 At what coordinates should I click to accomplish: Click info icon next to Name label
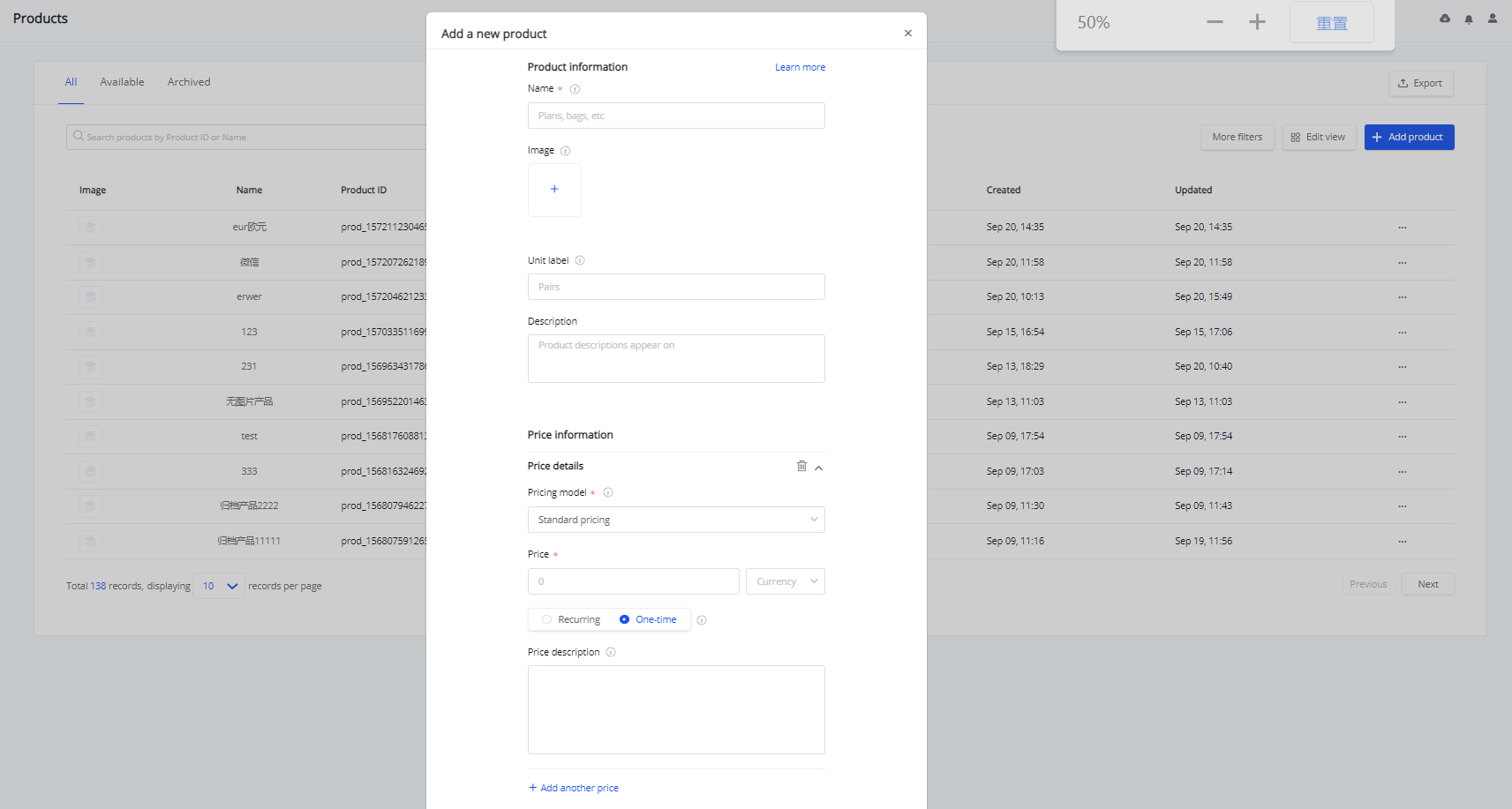click(x=575, y=89)
